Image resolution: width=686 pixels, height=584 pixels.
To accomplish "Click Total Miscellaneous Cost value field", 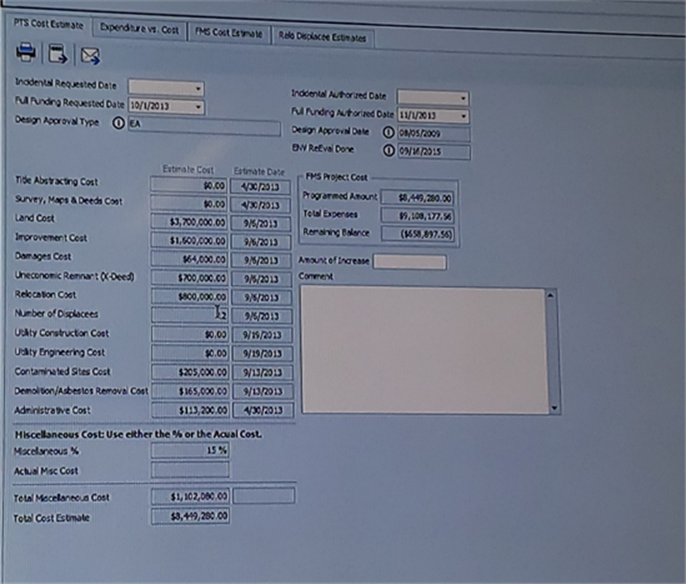I will [190, 497].
